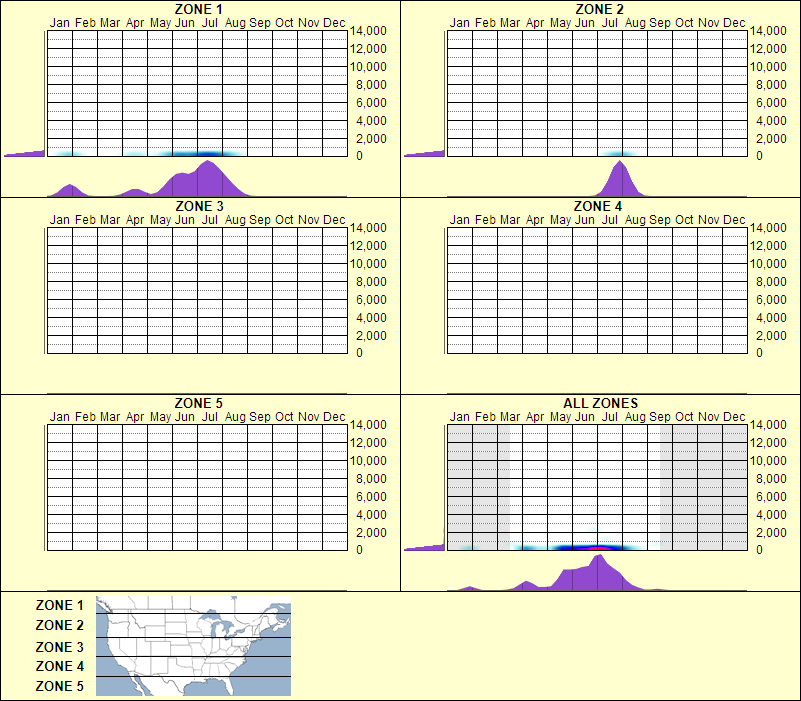801x701 pixels.
Task: Click the ZONE 5 legend label
Action: click(x=58, y=686)
